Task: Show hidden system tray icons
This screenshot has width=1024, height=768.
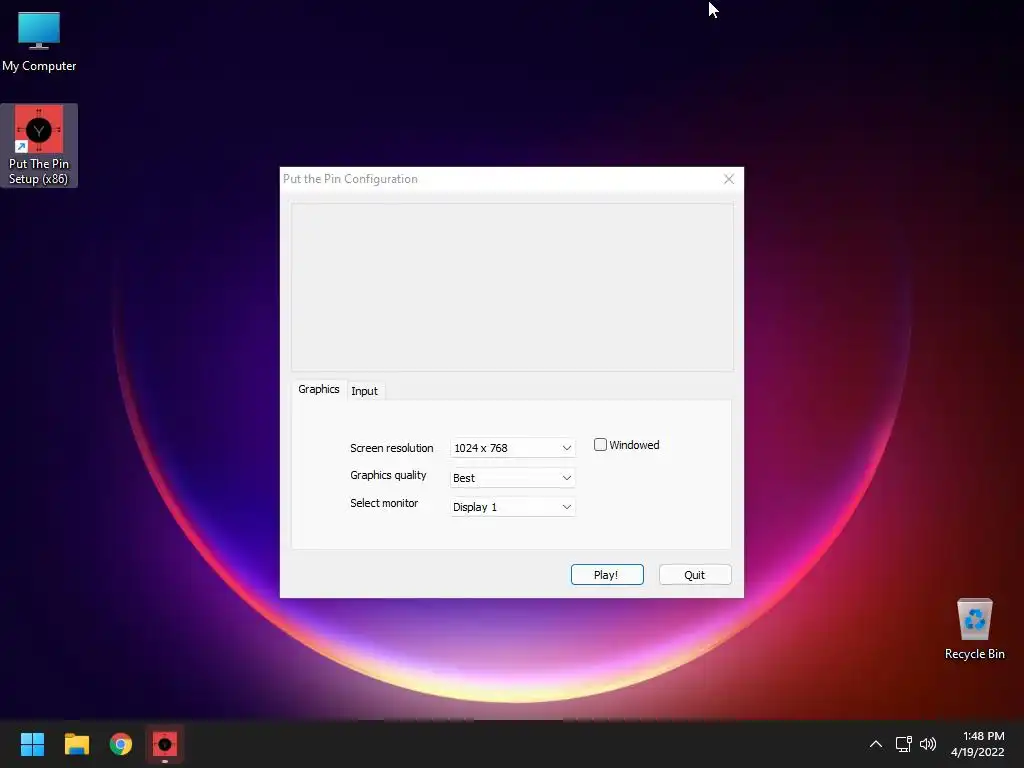Action: click(x=876, y=744)
